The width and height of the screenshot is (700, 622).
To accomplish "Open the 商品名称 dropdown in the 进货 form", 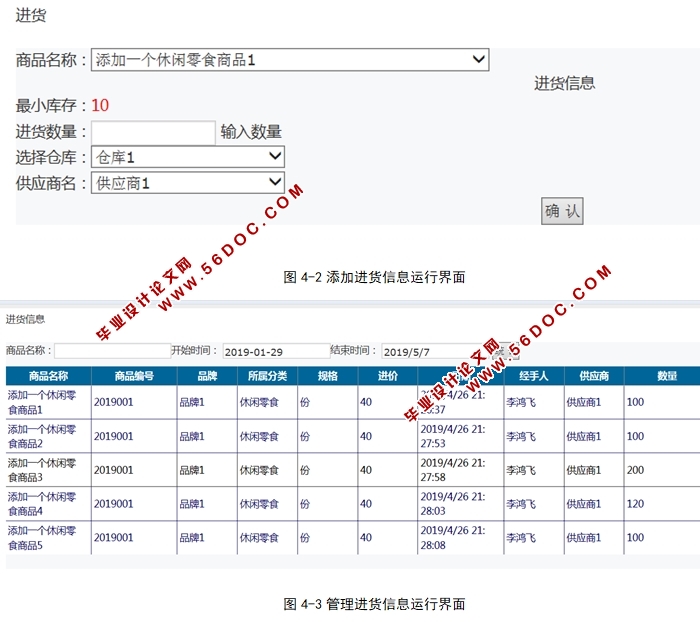I will 290,60.
